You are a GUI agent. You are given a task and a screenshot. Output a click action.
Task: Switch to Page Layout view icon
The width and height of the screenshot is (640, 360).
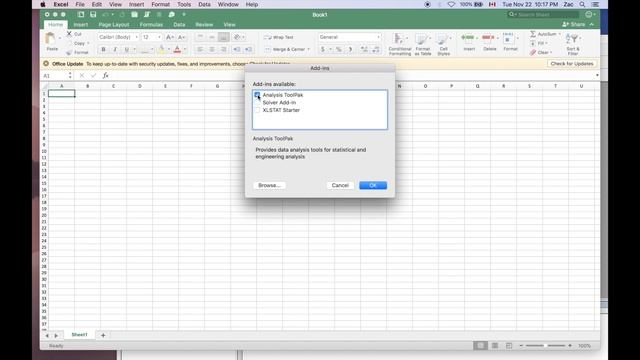[495, 346]
